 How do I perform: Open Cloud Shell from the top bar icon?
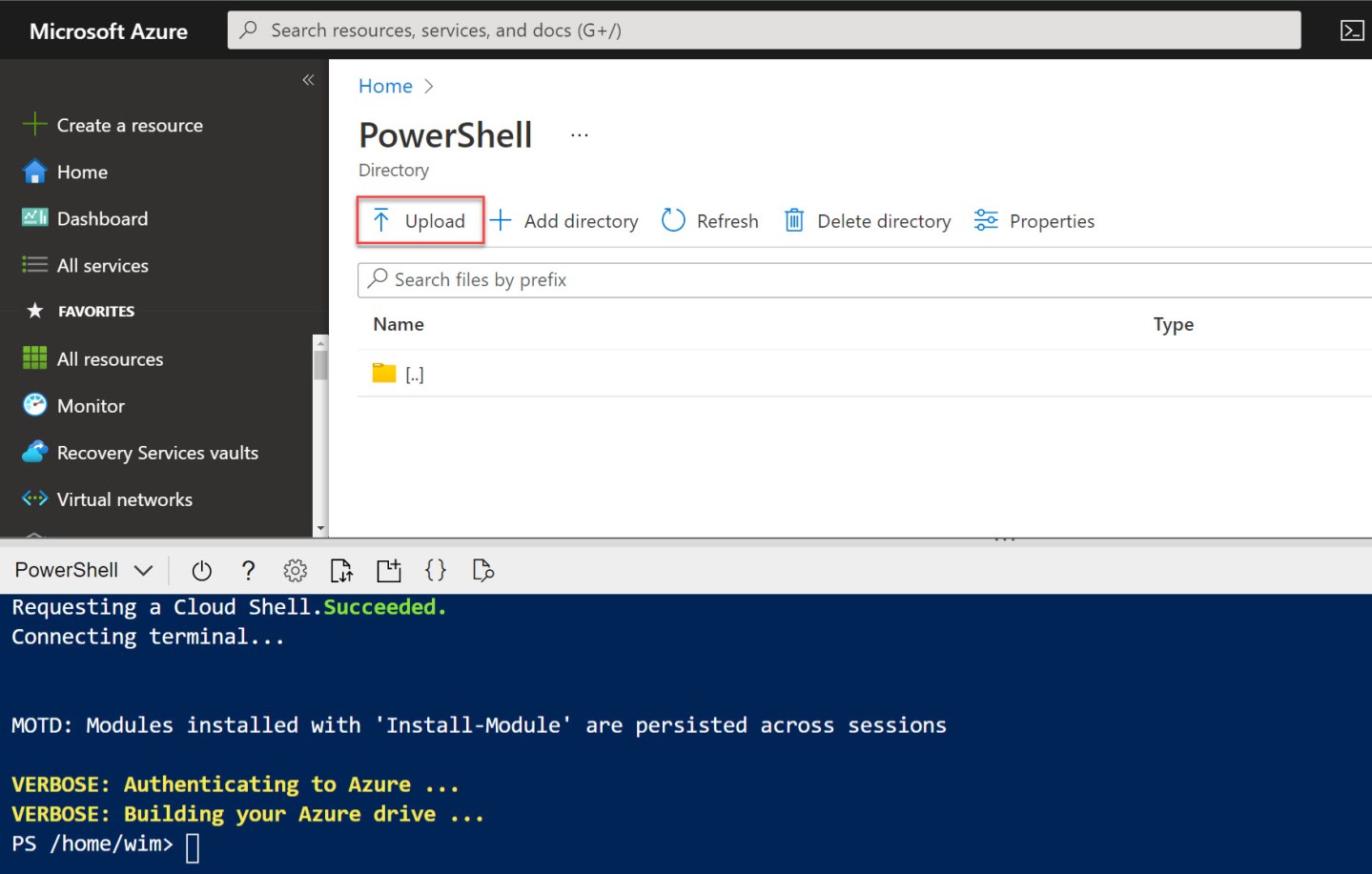(1352, 30)
